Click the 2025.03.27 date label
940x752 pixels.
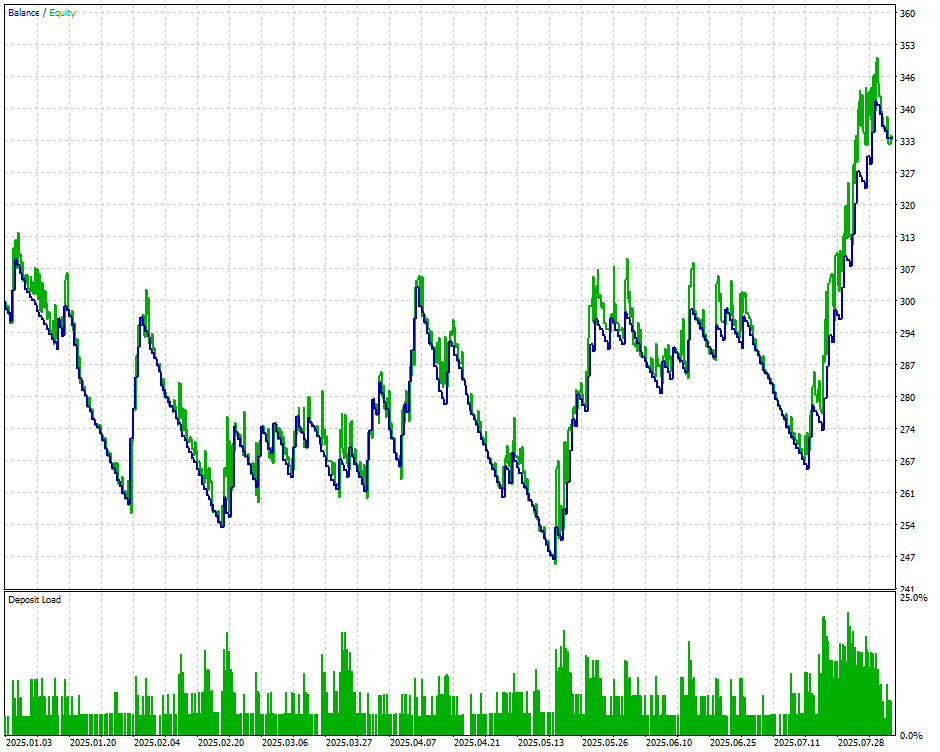pos(349,742)
